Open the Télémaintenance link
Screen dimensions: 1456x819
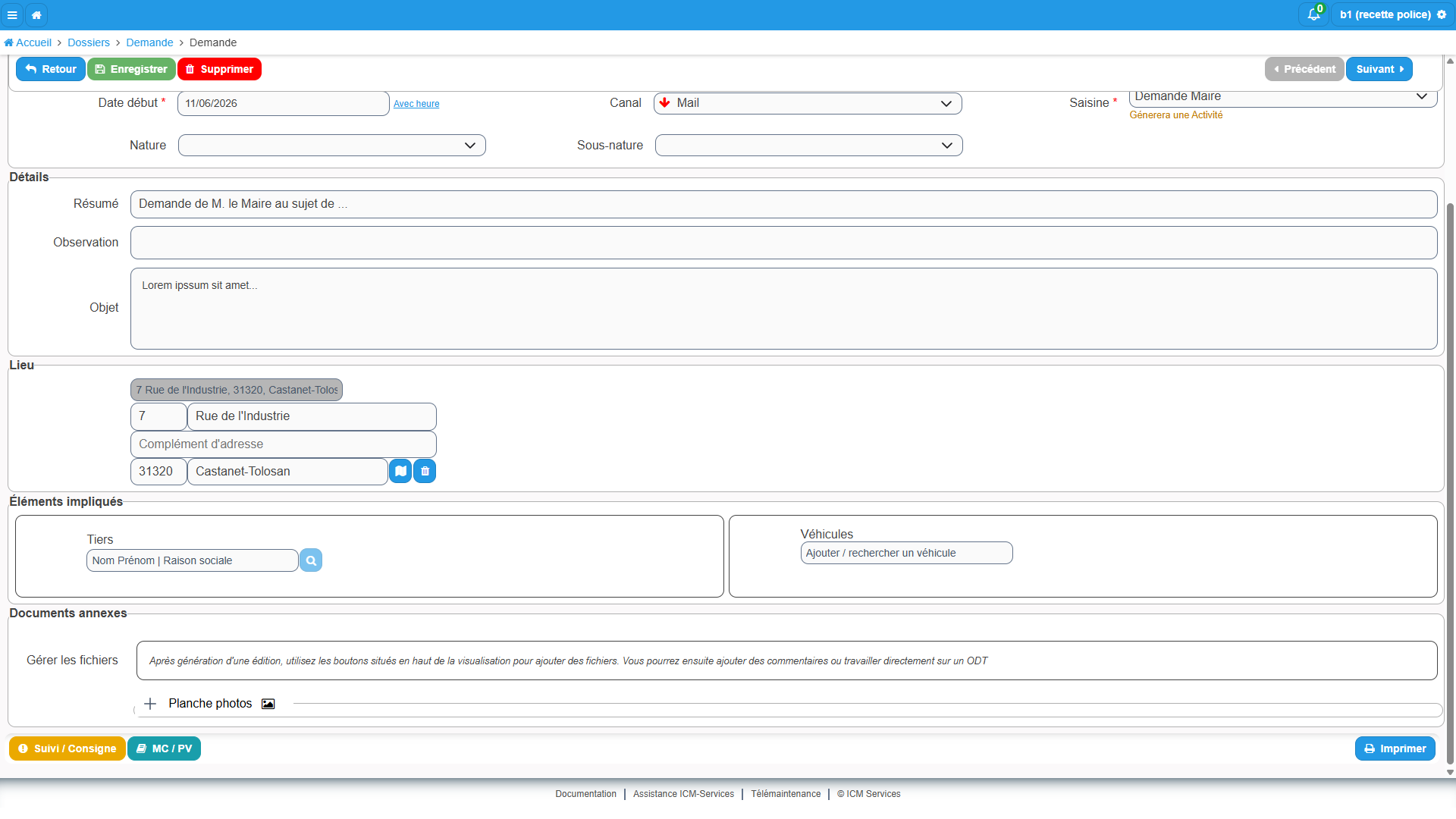(786, 794)
